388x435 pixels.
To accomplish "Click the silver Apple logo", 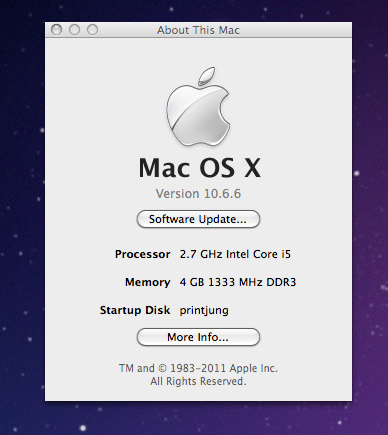I will pyautogui.click(x=198, y=107).
